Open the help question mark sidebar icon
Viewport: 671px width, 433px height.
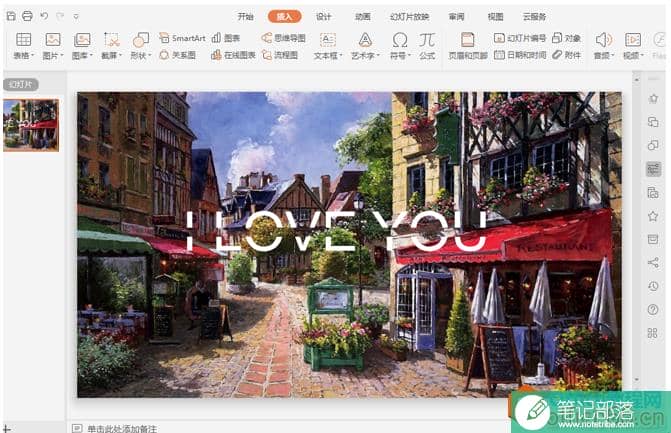653,309
